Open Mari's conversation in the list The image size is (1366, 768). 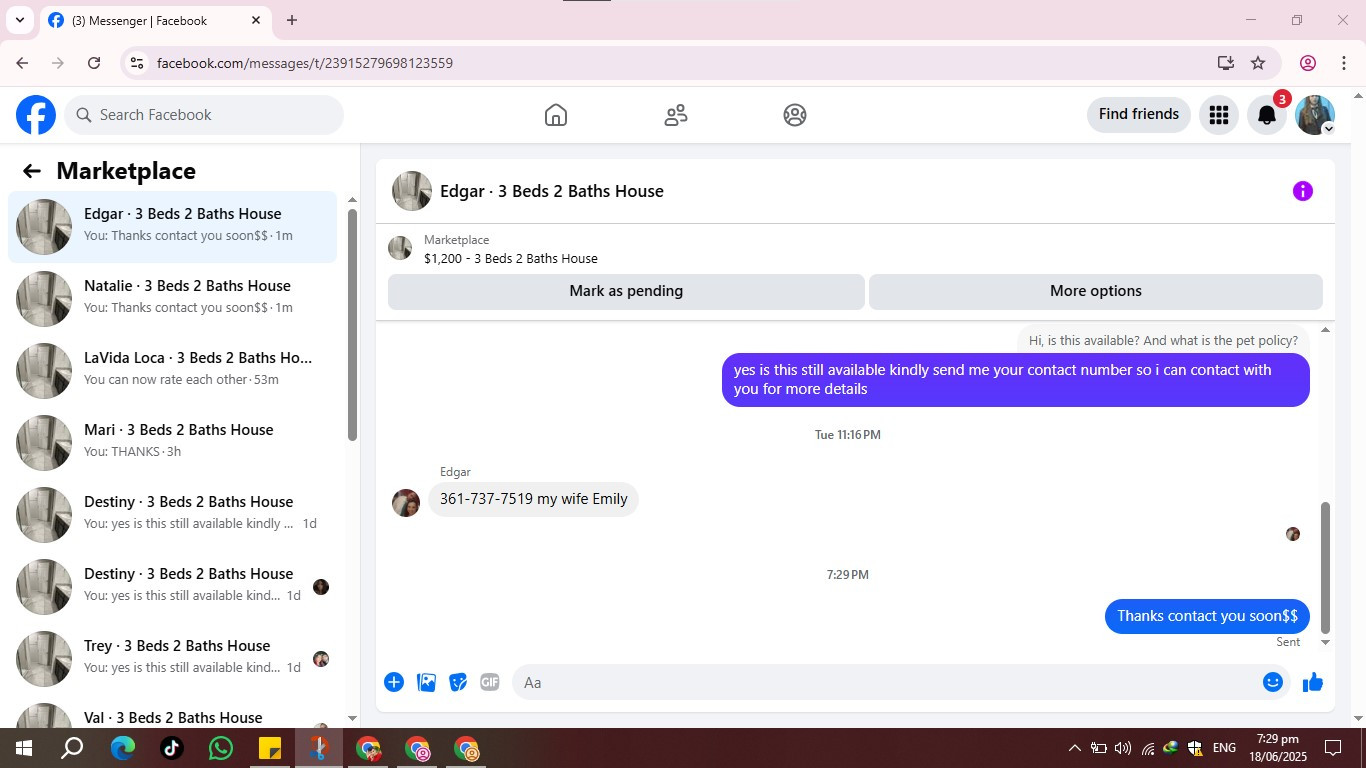[173, 443]
